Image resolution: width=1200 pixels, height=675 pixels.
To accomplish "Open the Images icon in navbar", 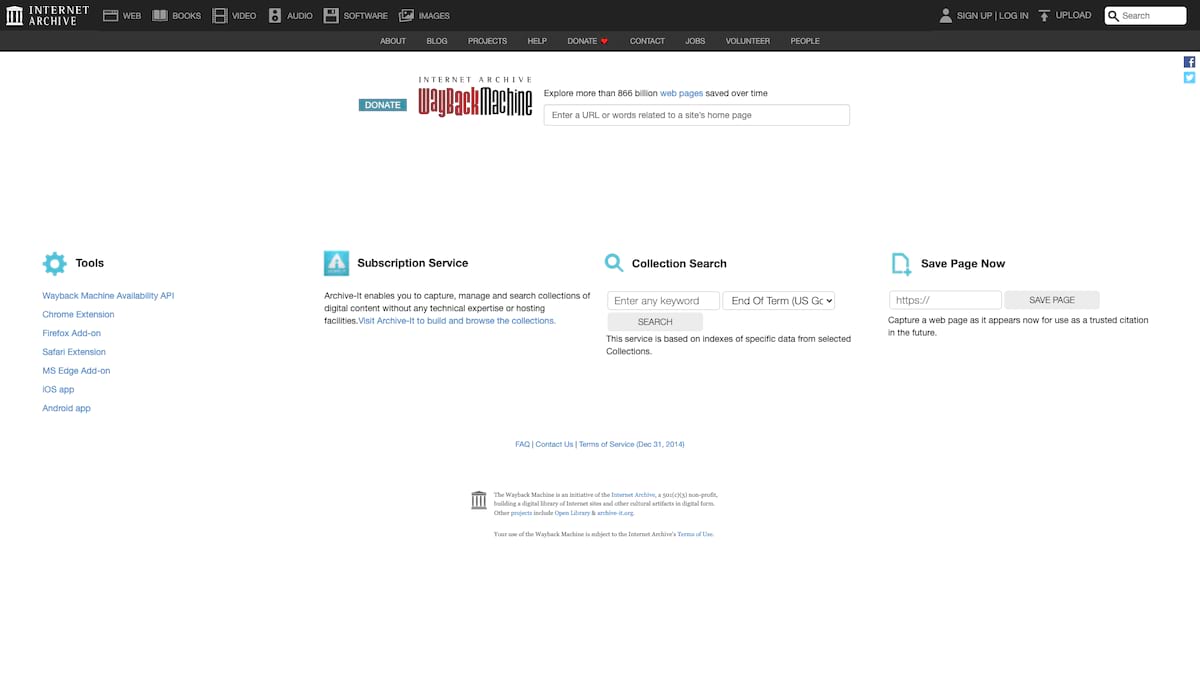I will click(x=406, y=16).
